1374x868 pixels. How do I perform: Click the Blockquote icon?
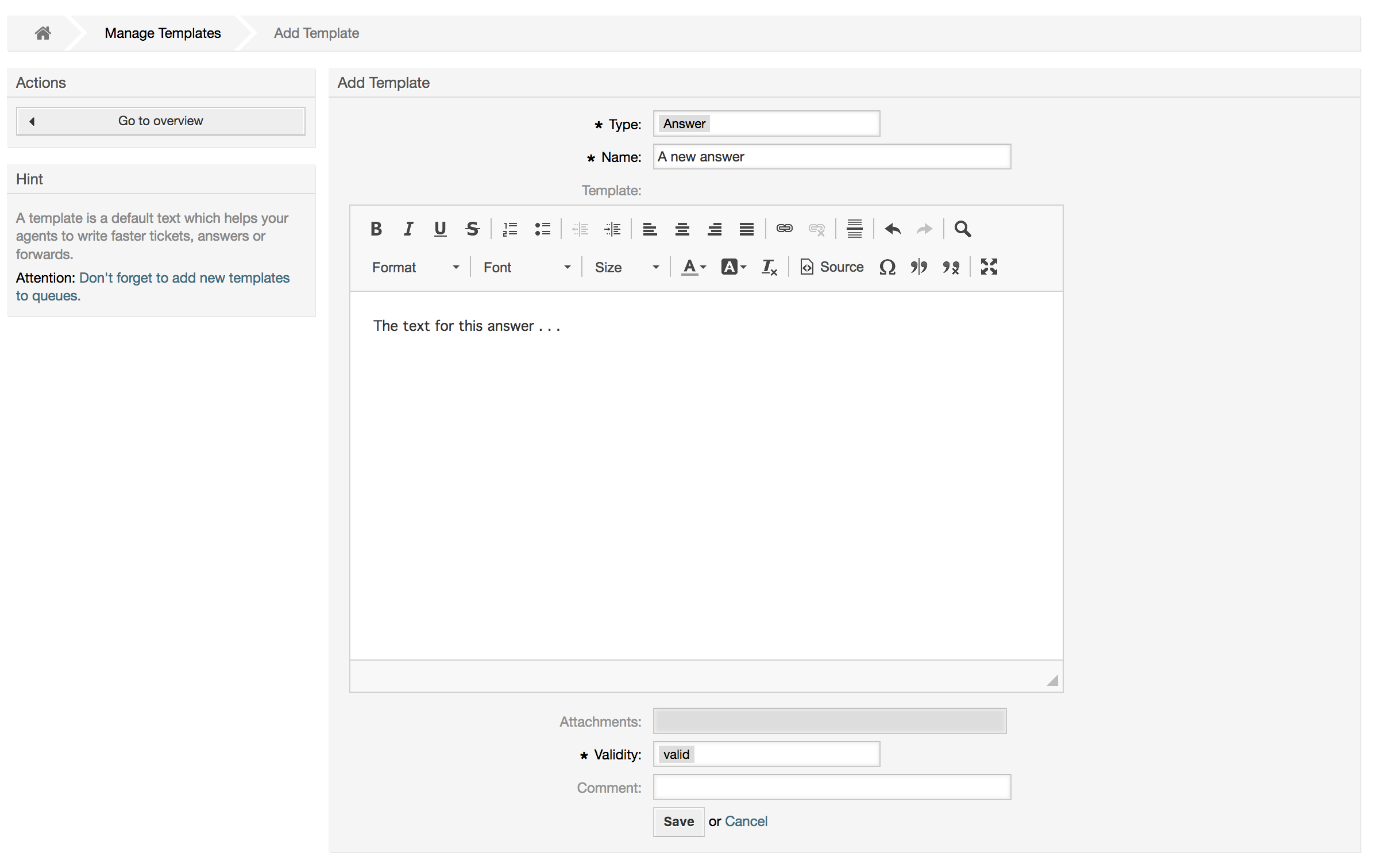[x=918, y=267]
